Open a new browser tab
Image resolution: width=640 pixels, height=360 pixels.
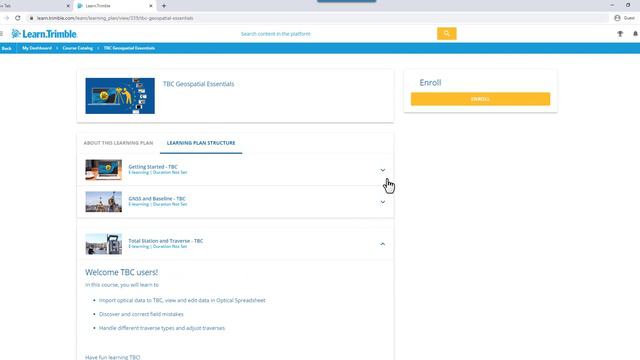pos(164,6)
